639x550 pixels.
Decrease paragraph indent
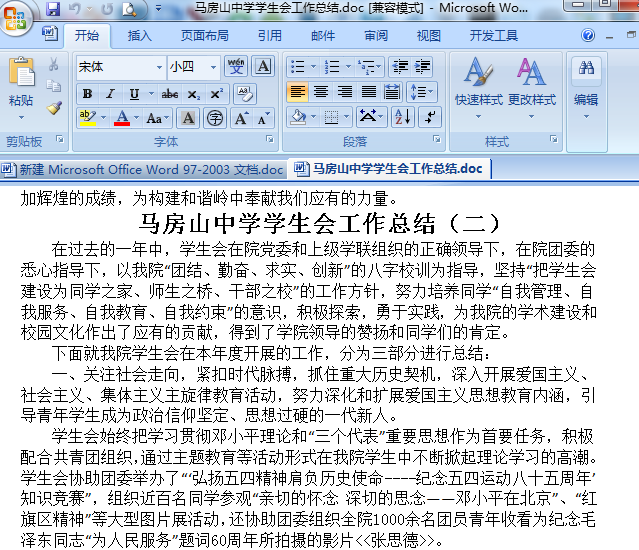point(400,66)
